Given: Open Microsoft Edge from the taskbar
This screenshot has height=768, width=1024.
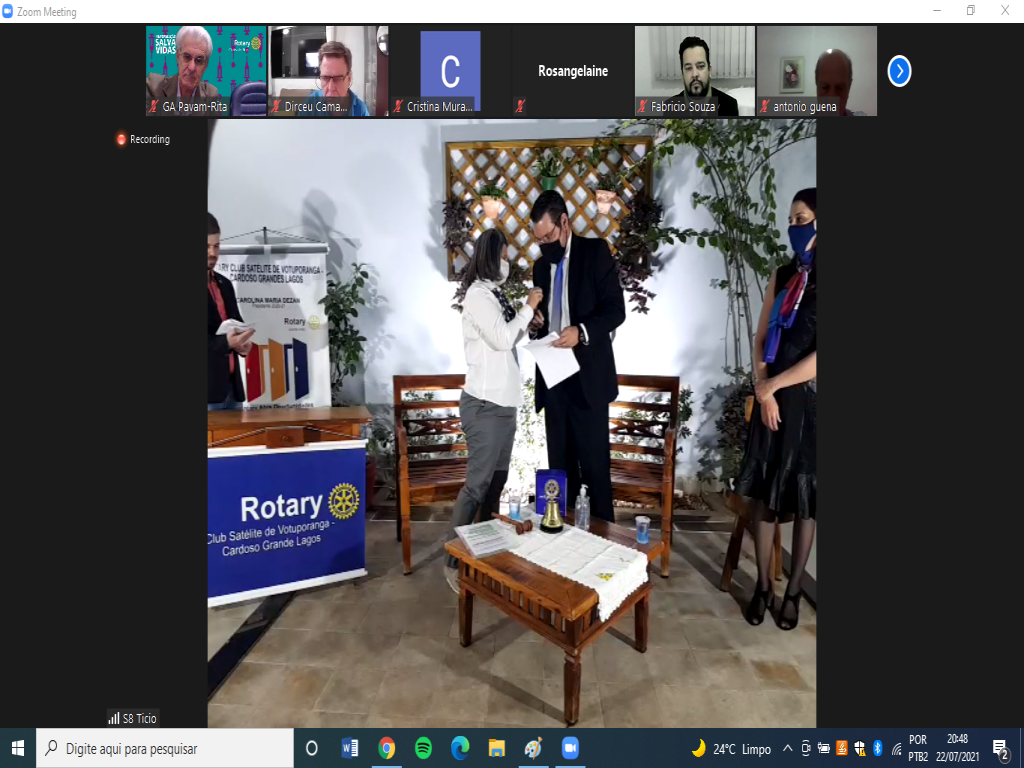Looking at the screenshot, I should (x=460, y=748).
